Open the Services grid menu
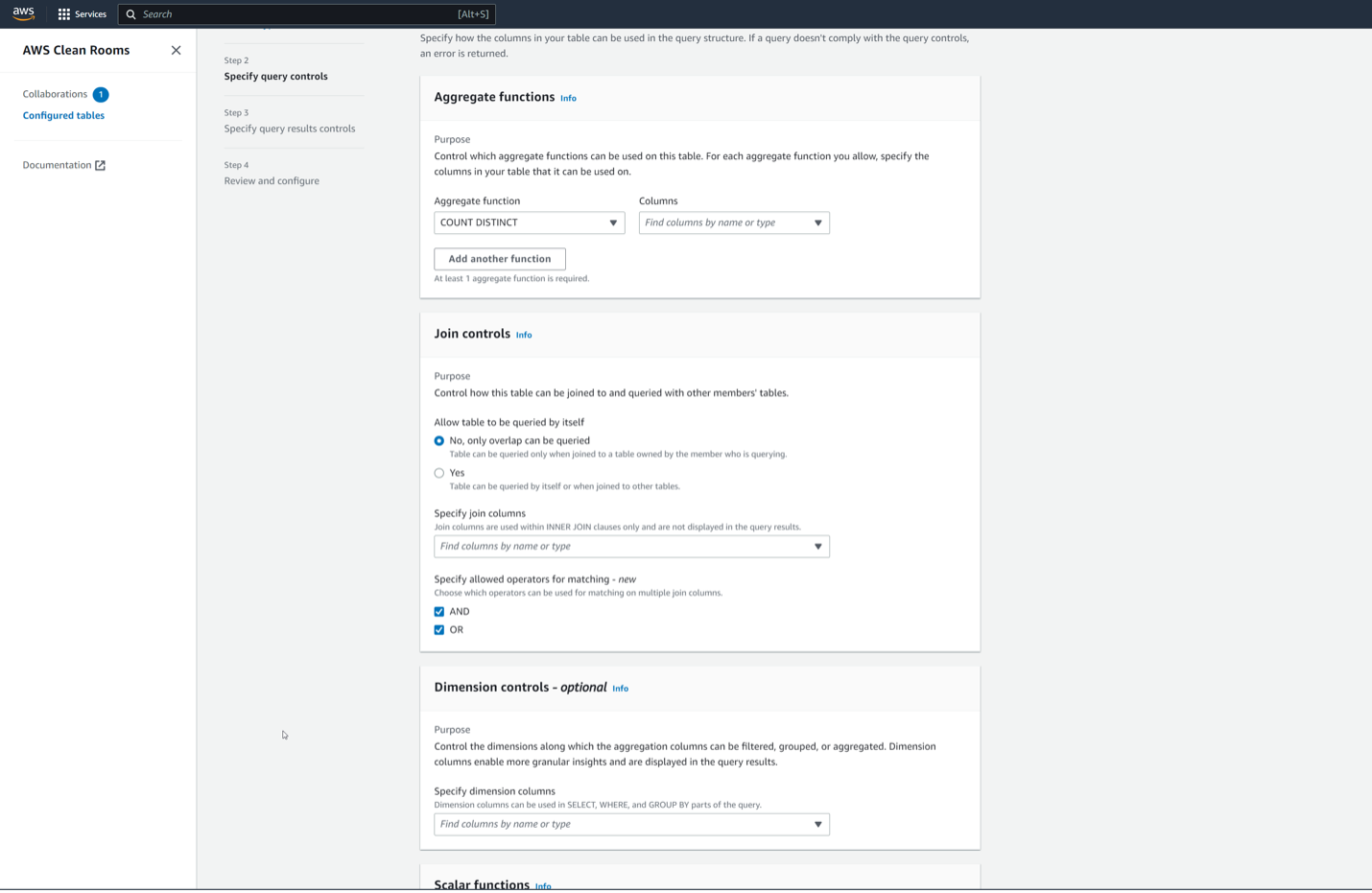Screen dimensions: 1372x893 83,14
